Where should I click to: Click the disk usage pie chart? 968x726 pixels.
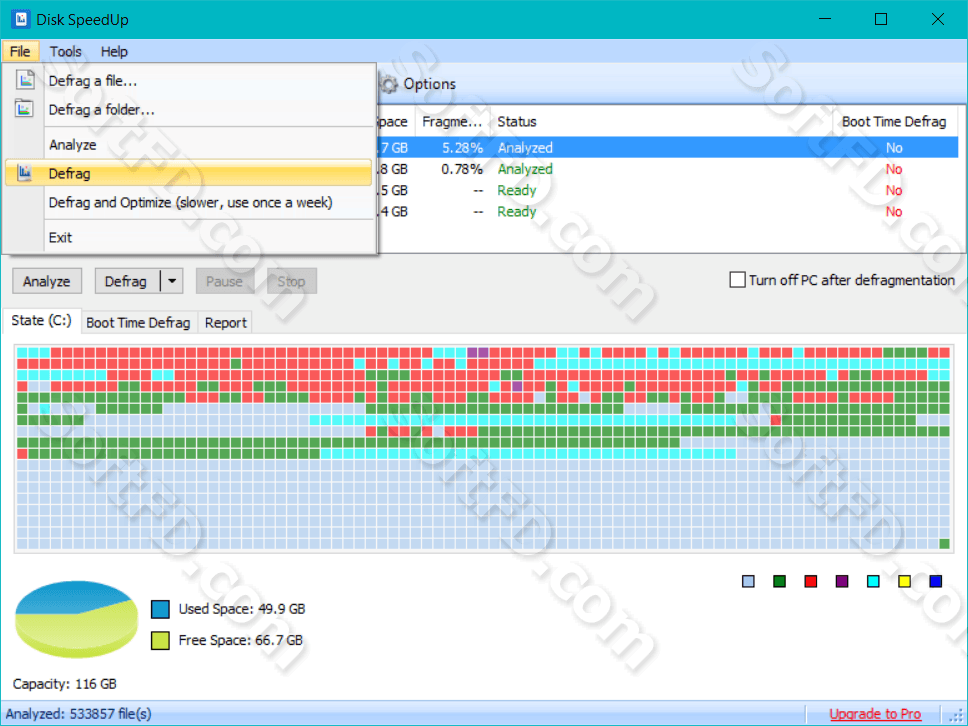pyautogui.click(x=77, y=619)
